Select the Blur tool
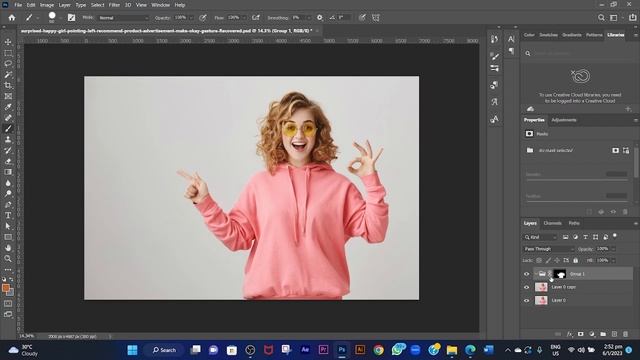 coord(8,183)
